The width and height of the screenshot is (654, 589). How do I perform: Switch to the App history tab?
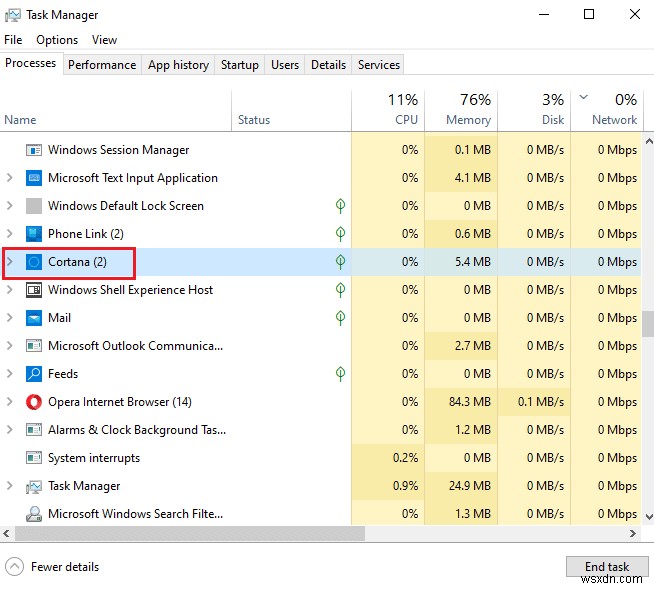coord(178,65)
